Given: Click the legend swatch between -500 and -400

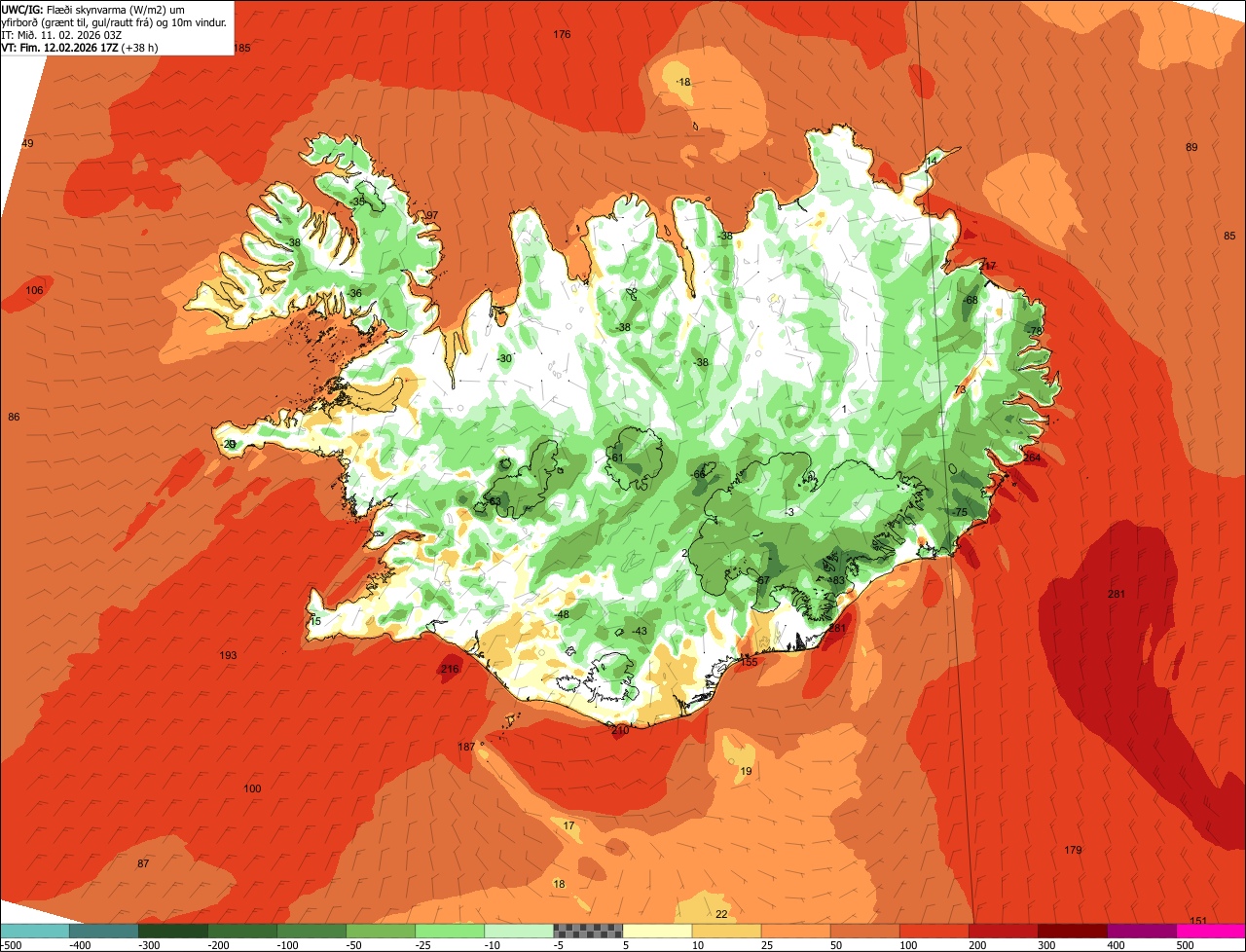Looking at the screenshot, I should tap(34, 931).
